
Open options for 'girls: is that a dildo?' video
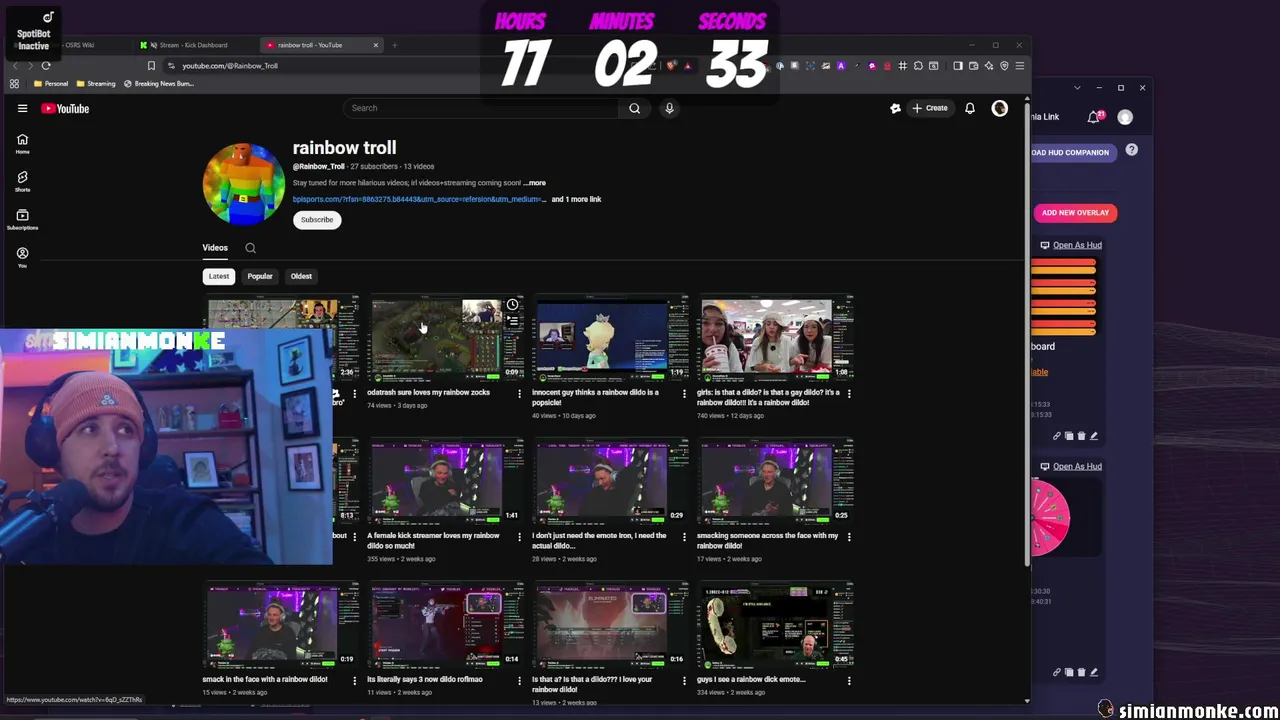[x=849, y=394]
